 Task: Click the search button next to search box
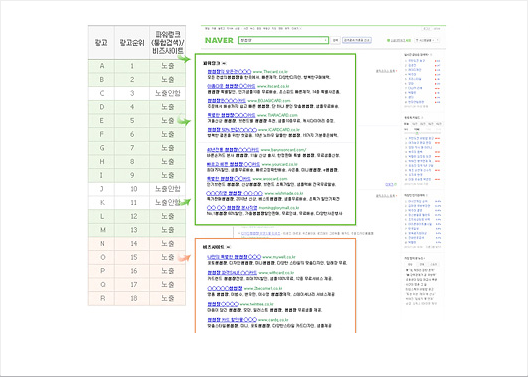tap(335, 40)
